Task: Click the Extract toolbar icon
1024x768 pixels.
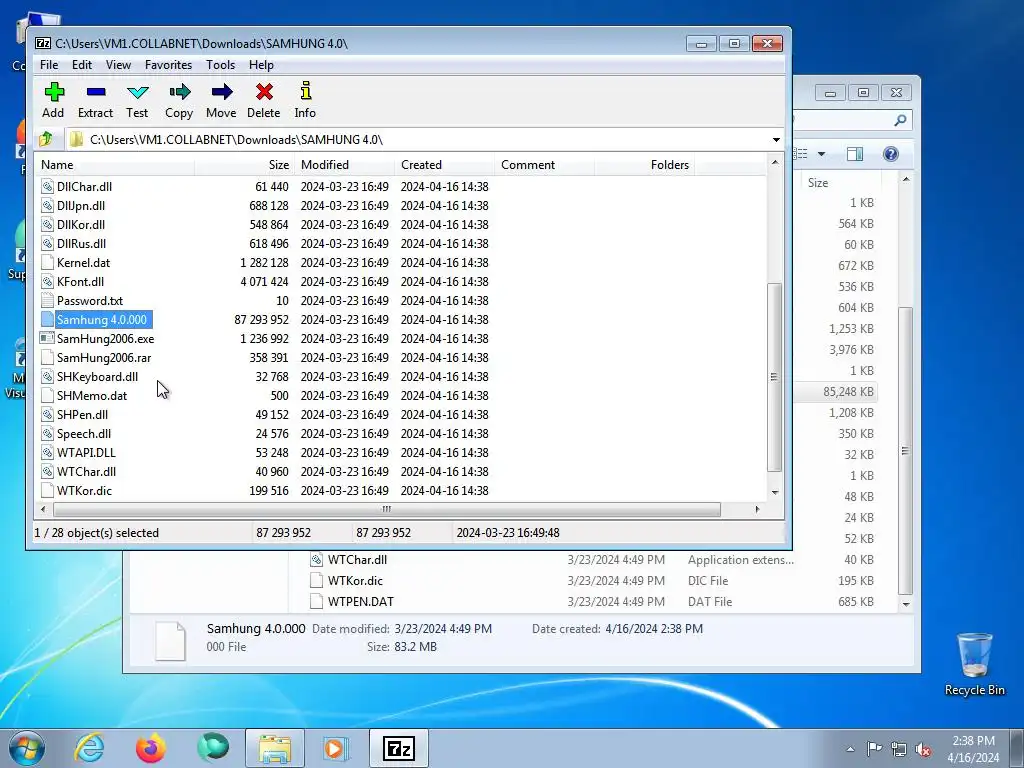Action: tap(96, 92)
